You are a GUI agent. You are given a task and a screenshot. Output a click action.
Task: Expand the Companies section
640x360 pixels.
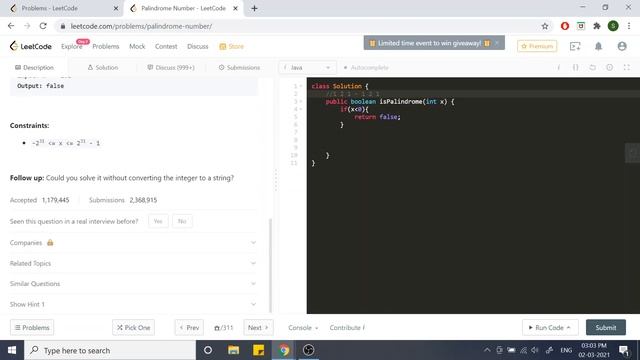[x=133, y=242]
